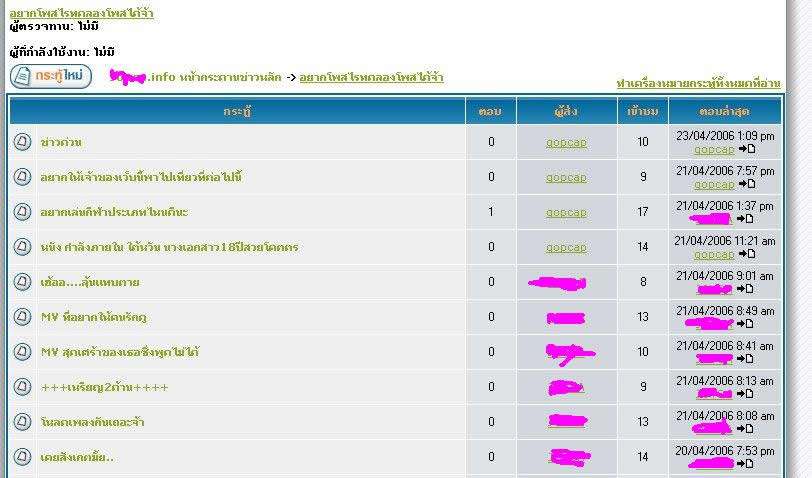The image size is (812, 478).
Task: Click last post arrow icon for 21/04/2006 9:01 am
Action: 746,289
